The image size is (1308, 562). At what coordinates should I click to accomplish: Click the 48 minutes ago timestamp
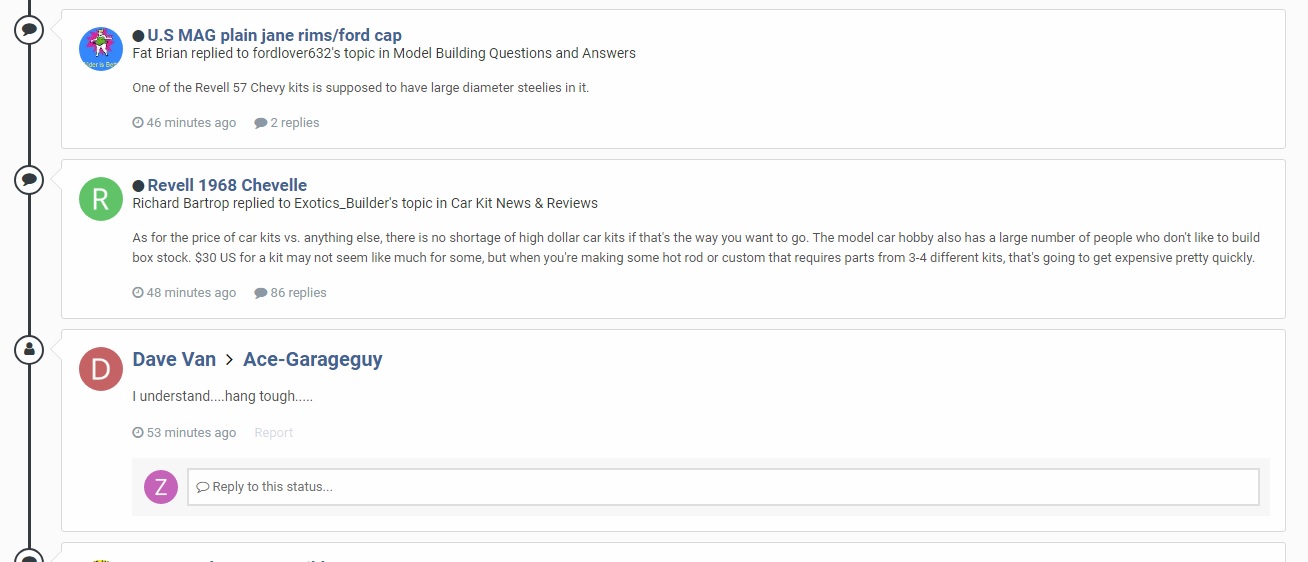click(x=184, y=293)
